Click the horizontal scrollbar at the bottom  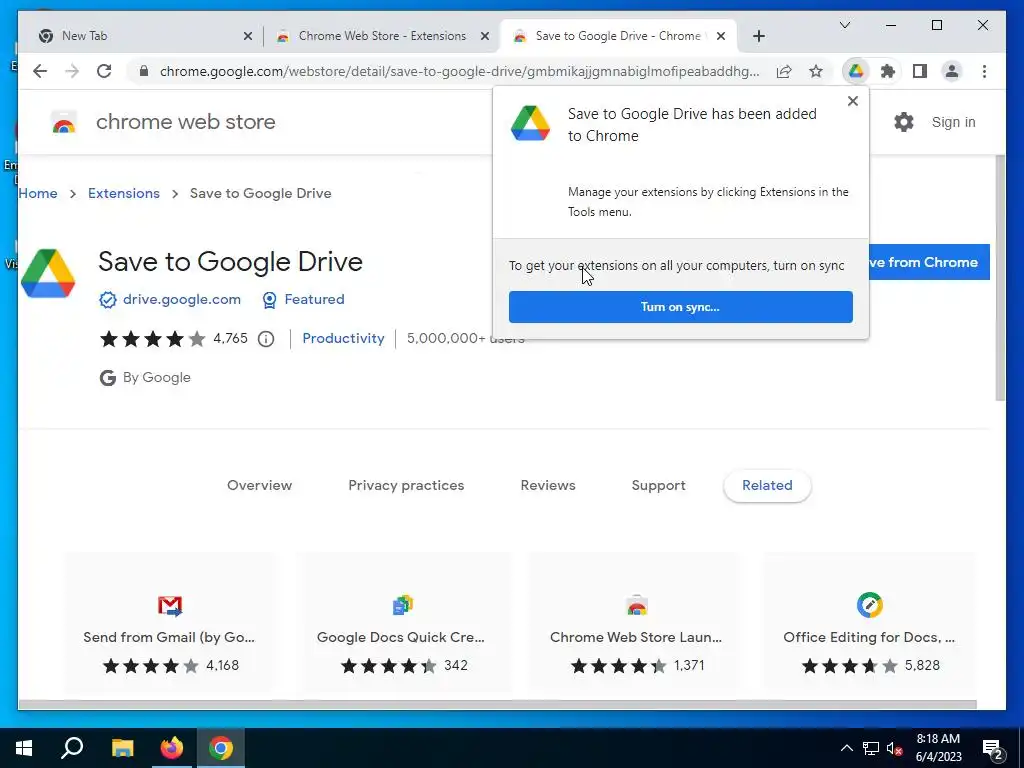coord(497,705)
